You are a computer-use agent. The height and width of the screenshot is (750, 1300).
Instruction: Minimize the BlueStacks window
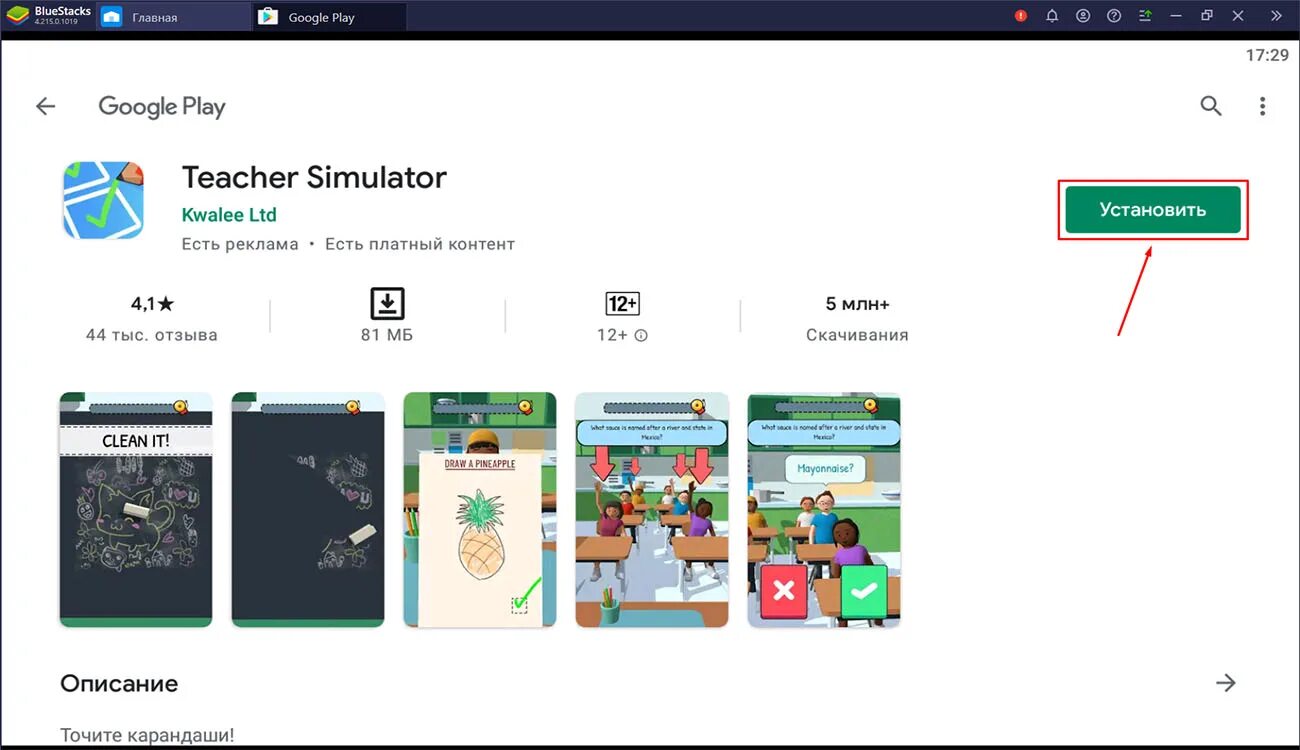coord(1176,16)
